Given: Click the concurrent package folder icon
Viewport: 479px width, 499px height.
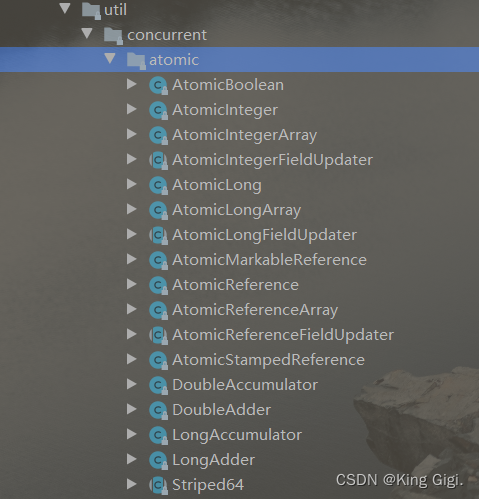Looking at the screenshot, I should coord(113,36).
